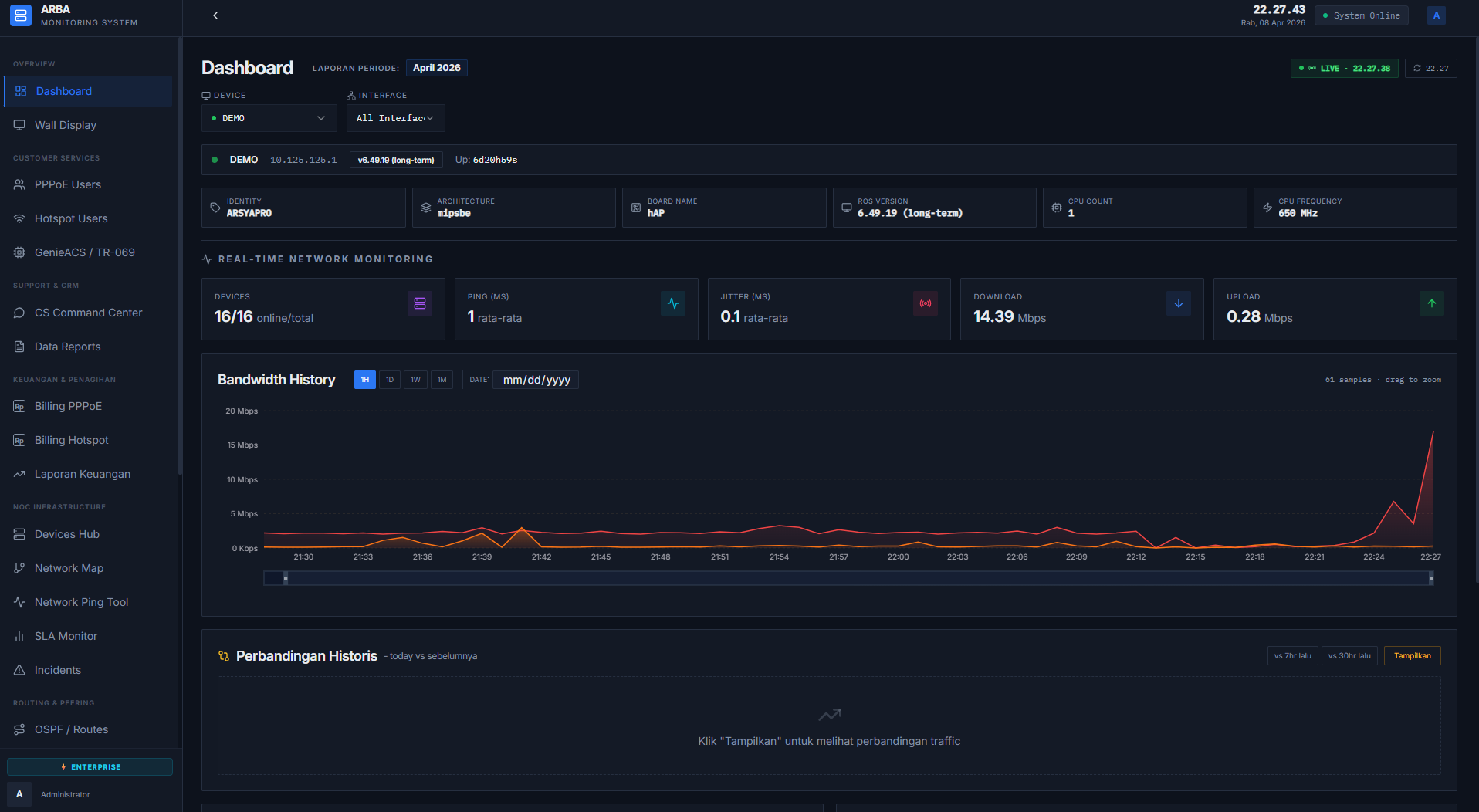The height and width of the screenshot is (812, 1479).
Task: Click the ENTERPRISE badge button
Action: coord(90,766)
